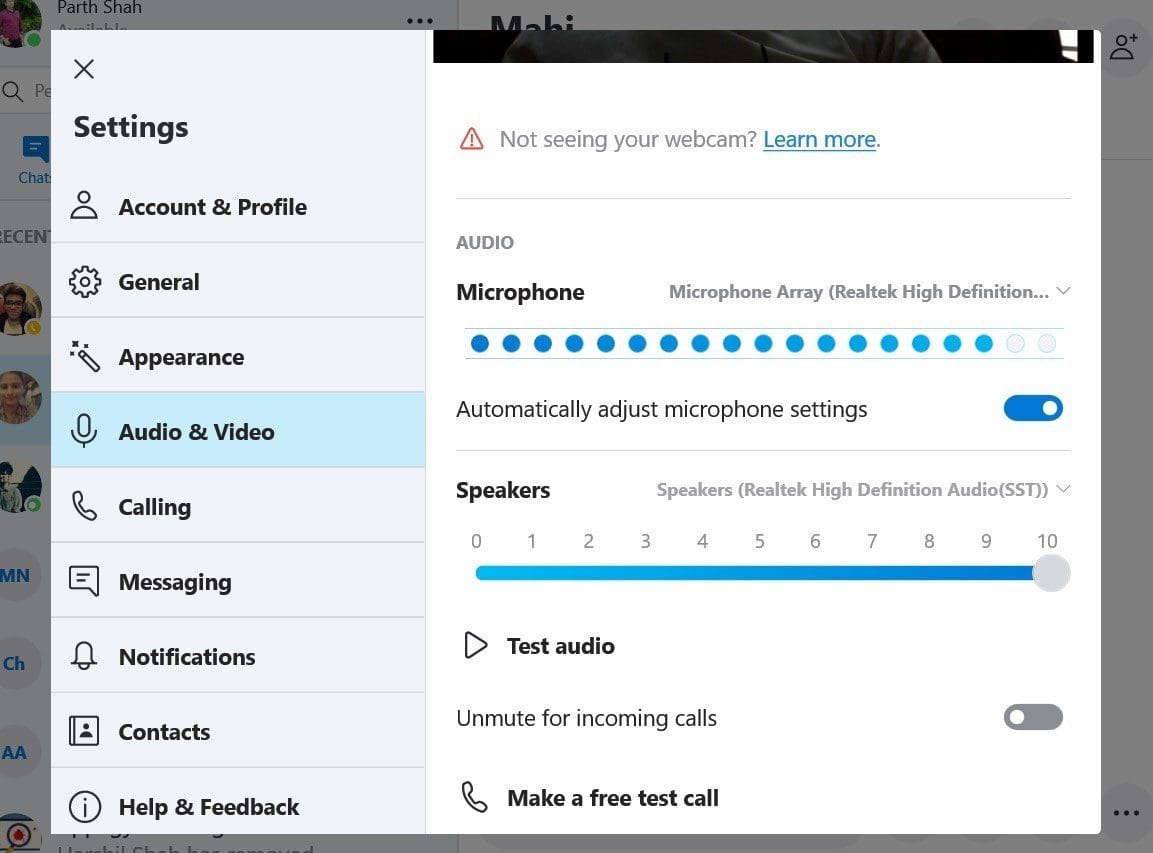Open the MN contact in recent chats
Screen dimensions: 1153x853
click(x=15, y=575)
